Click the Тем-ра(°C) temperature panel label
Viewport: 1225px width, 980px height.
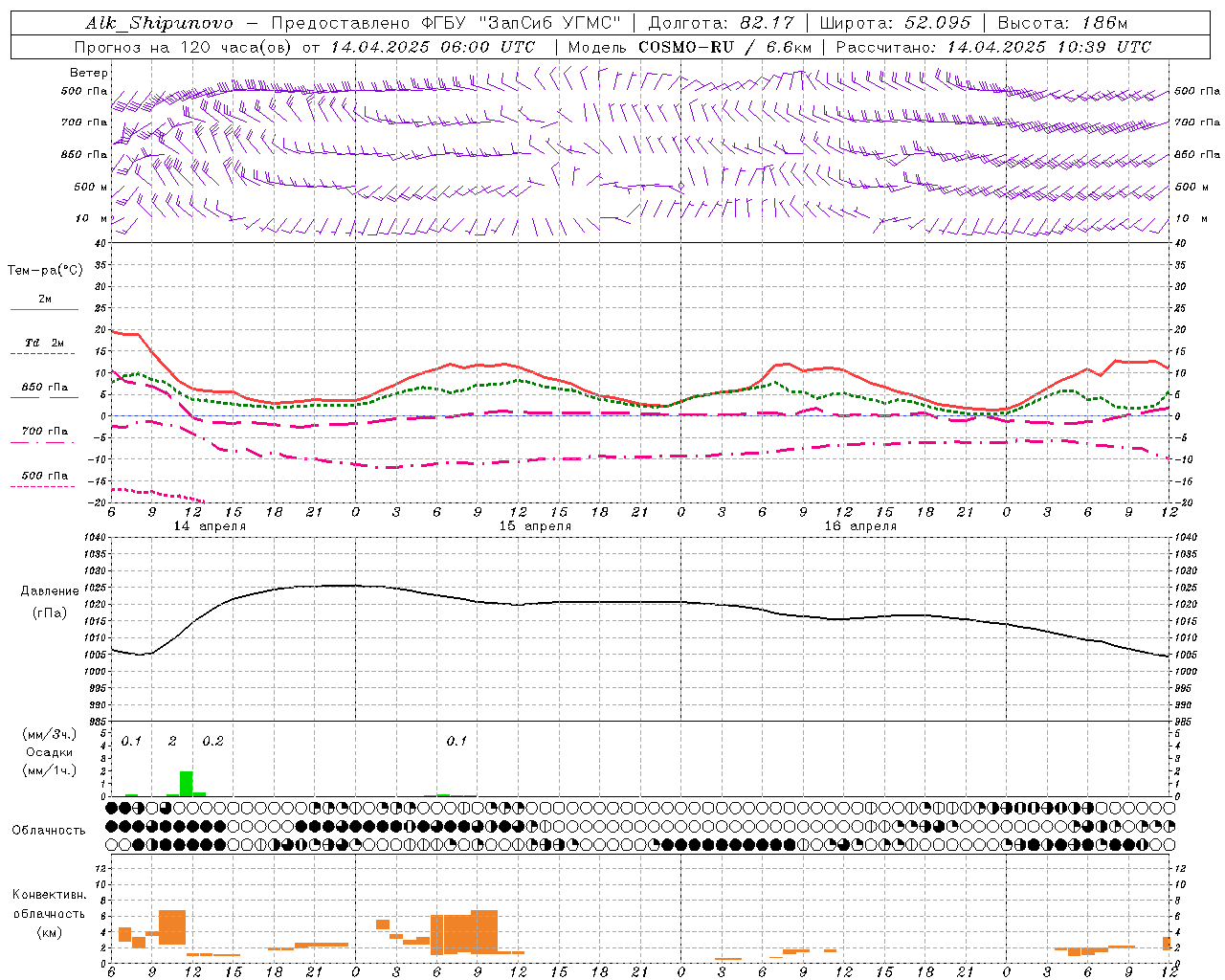coord(45,271)
